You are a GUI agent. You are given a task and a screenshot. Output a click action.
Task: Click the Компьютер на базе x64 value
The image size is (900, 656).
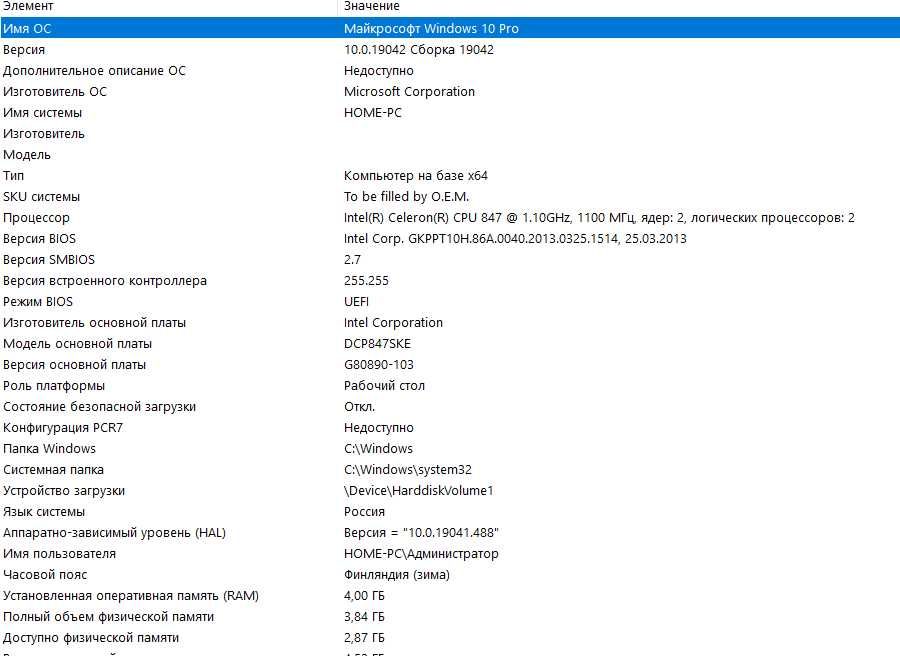pyautogui.click(x=416, y=176)
